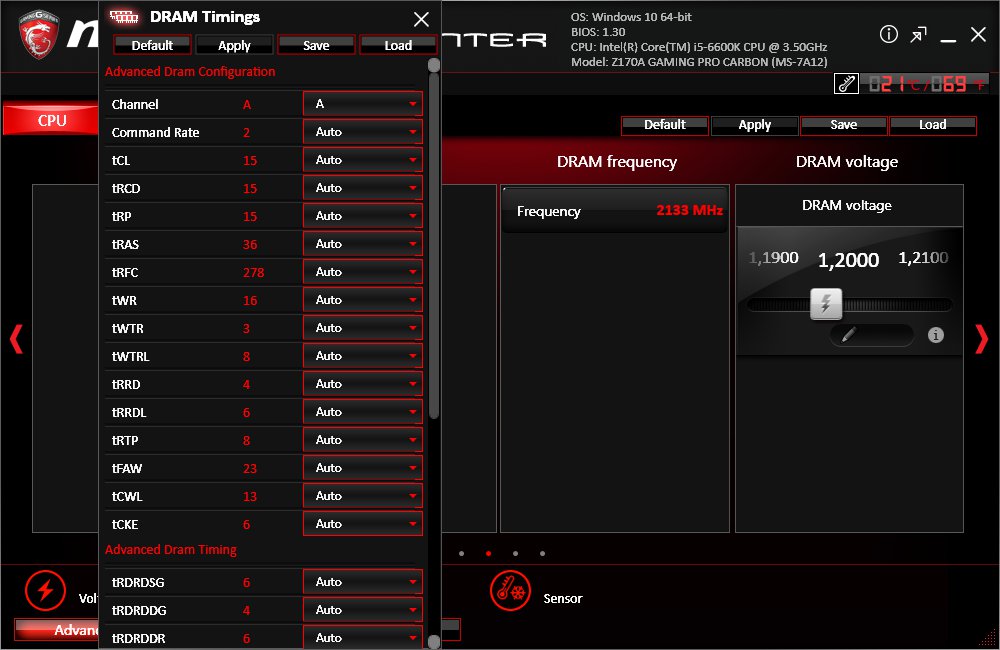This screenshot has height=650, width=1000.
Task: Open the tRP Auto dropdown
Action: 363,216
